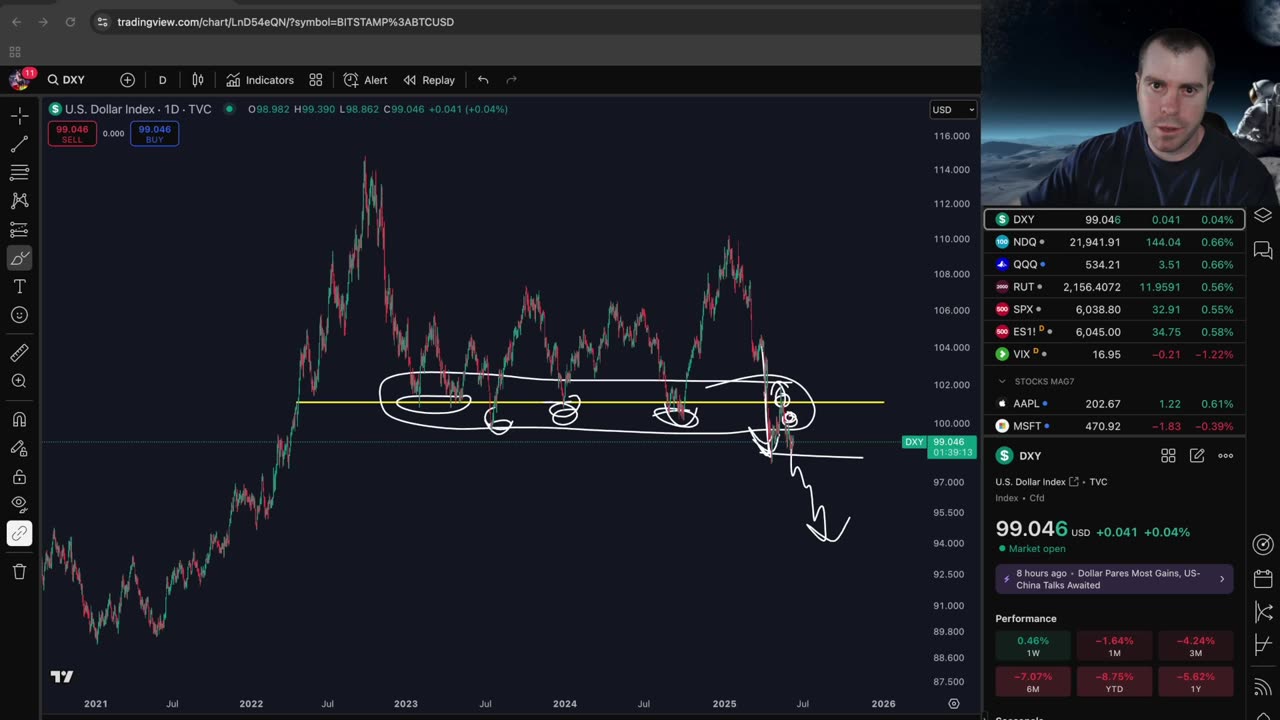
Task: Open the indicator templates grid icon
Action: (x=316, y=80)
